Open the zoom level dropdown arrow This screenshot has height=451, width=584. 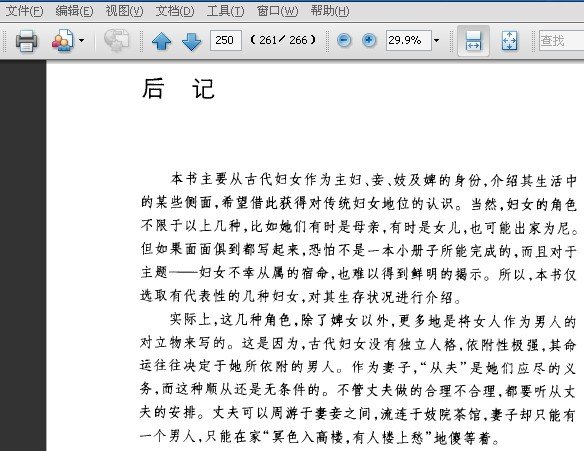click(x=437, y=40)
